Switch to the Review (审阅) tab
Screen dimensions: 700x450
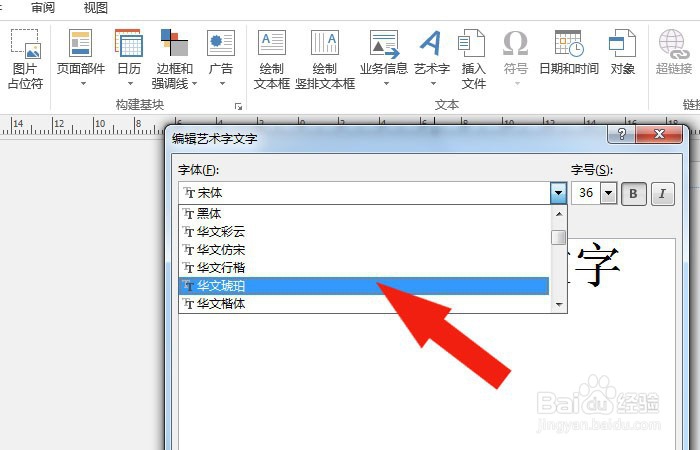click(x=43, y=8)
